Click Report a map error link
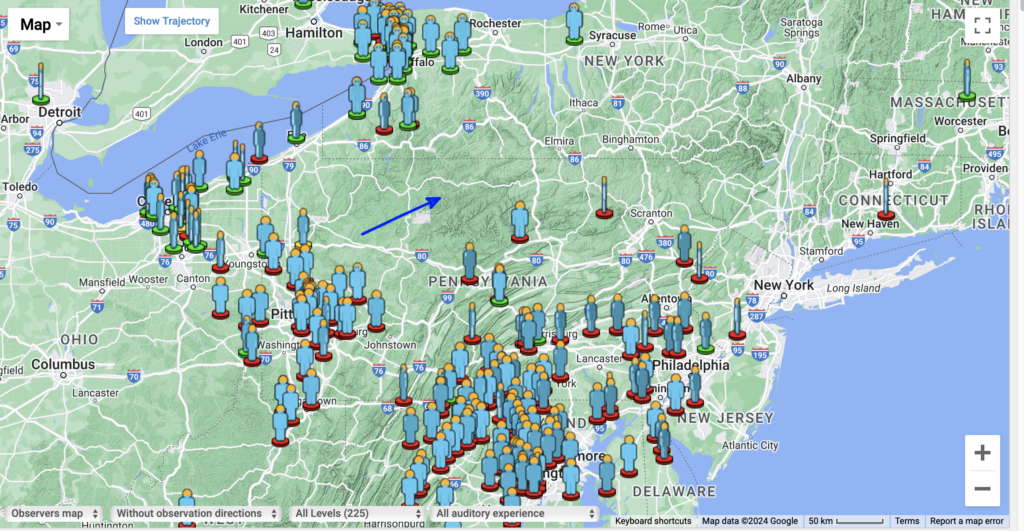This screenshot has height=531, width=1024. coord(966,521)
